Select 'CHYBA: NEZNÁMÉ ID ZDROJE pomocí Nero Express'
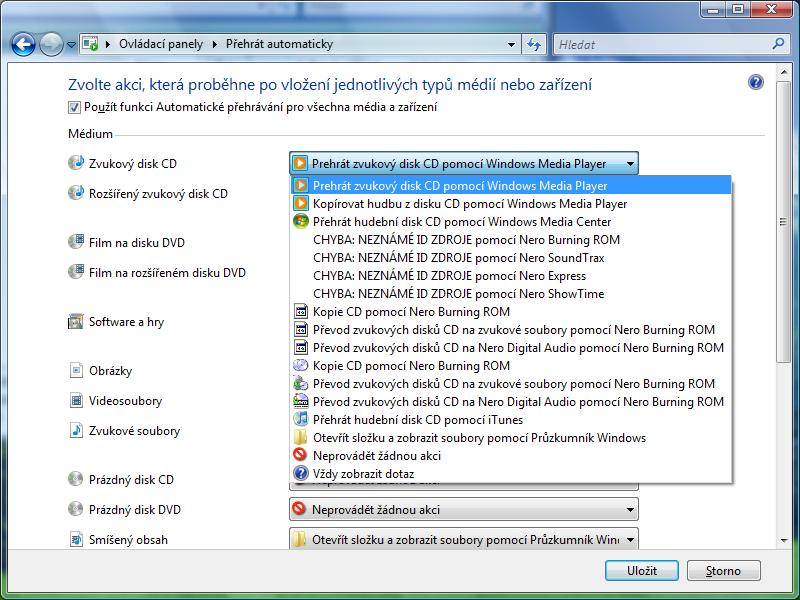Image resolution: width=800 pixels, height=600 pixels. 511,276
